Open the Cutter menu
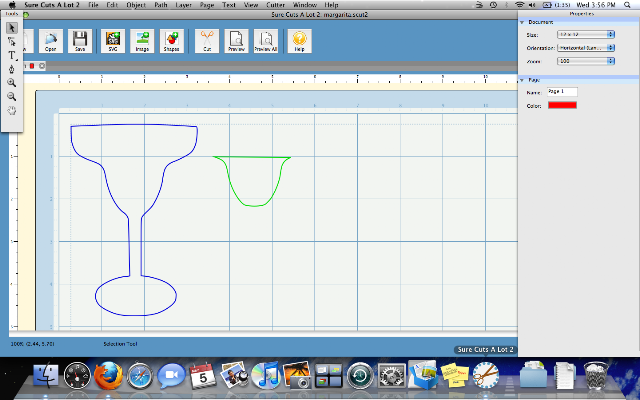 pos(276,5)
